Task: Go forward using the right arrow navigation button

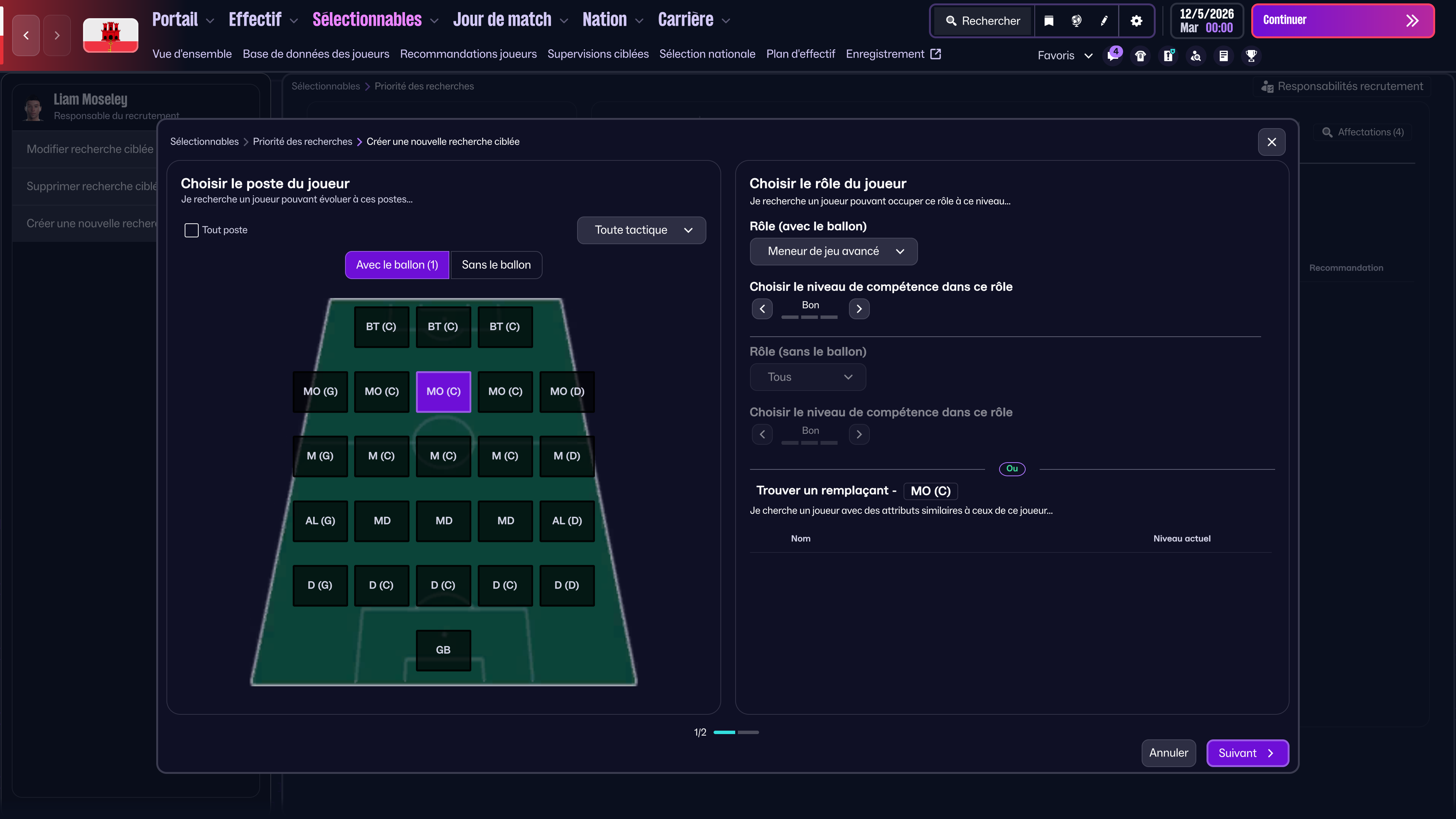Action: tap(57, 35)
